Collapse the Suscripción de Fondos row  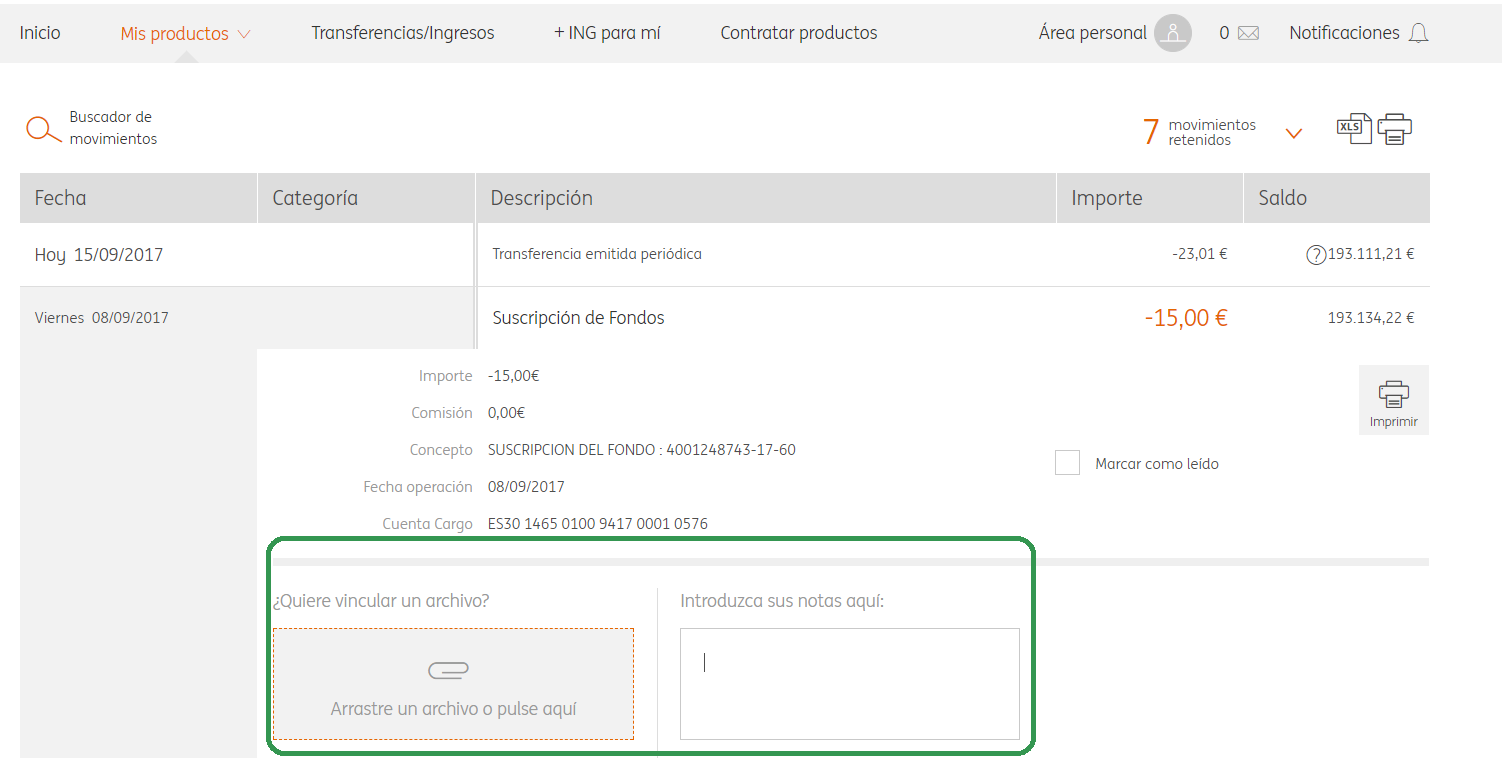[x=578, y=318]
